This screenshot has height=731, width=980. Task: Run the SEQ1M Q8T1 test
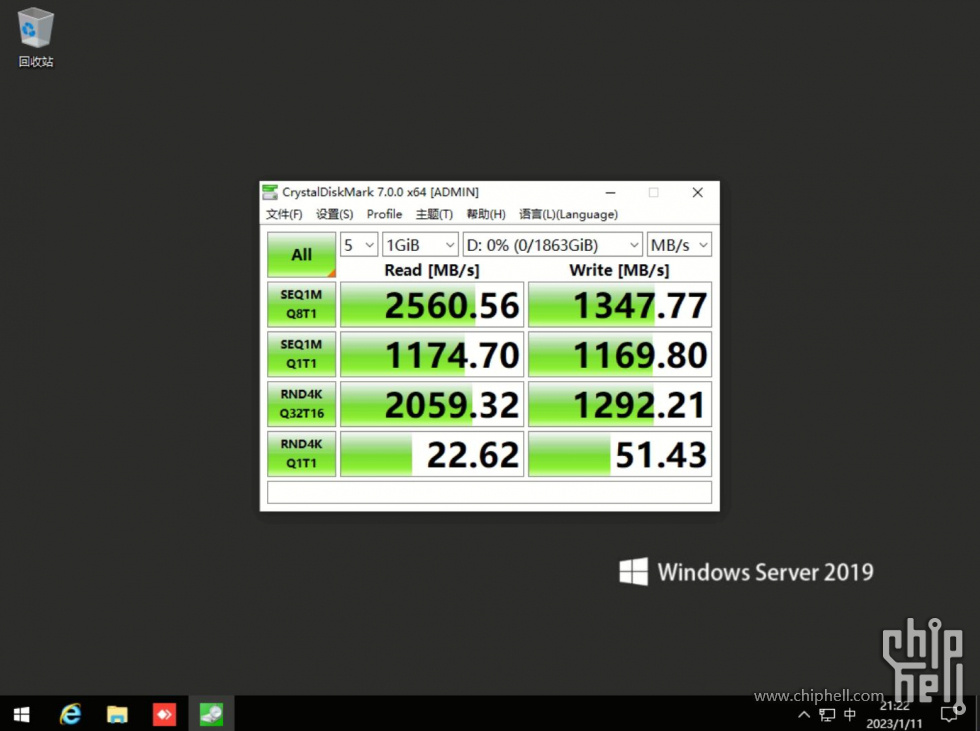(x=301, y=304)
